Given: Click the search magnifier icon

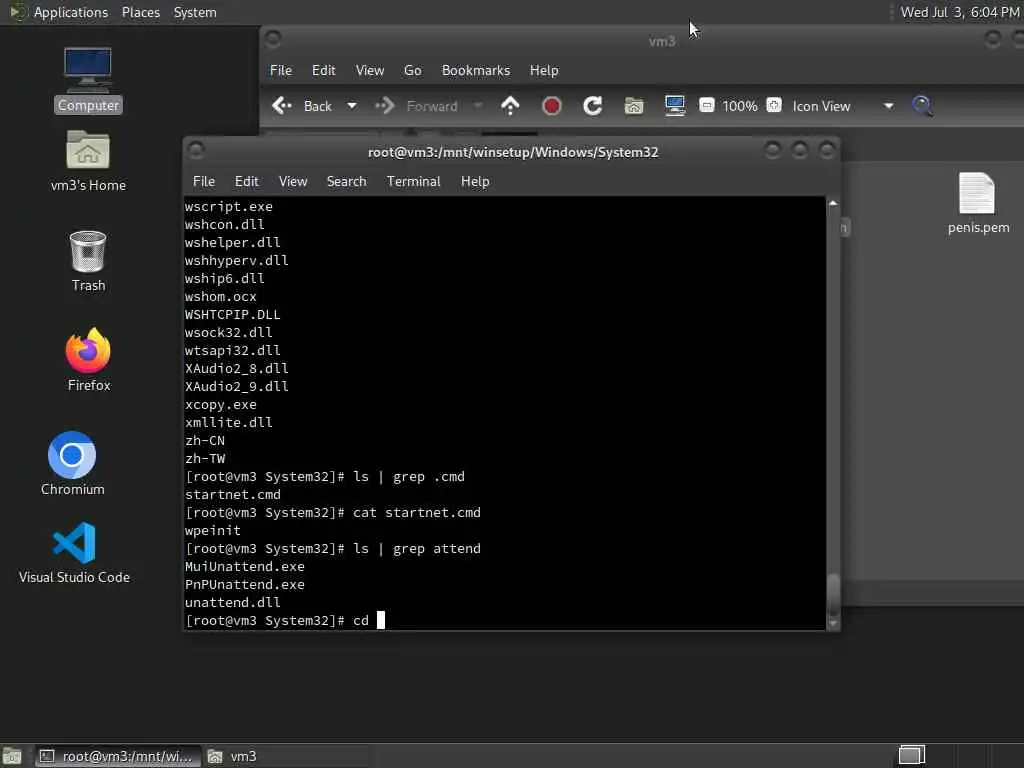Looking at the screenshot, I should 922,106.
